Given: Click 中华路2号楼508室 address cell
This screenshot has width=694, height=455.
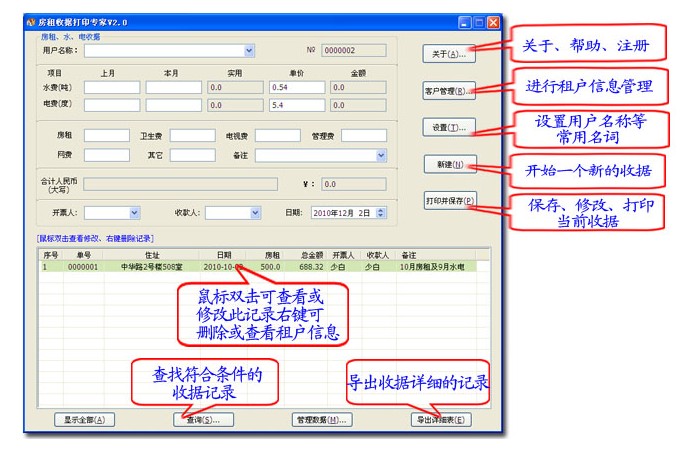Looking at the screenshot, I should 152,267.
